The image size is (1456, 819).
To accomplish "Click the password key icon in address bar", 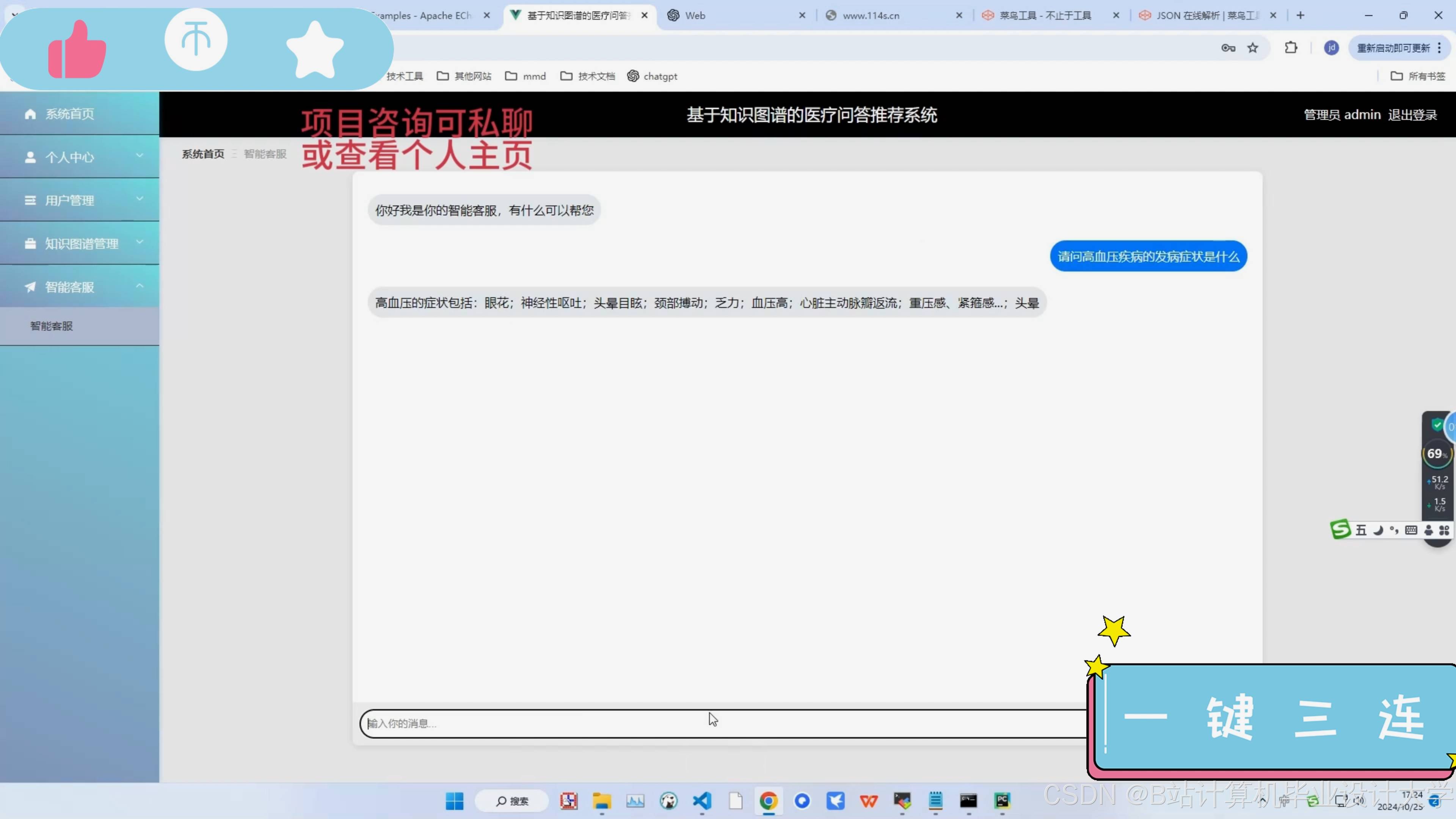I will click(x=1228, y=48).
